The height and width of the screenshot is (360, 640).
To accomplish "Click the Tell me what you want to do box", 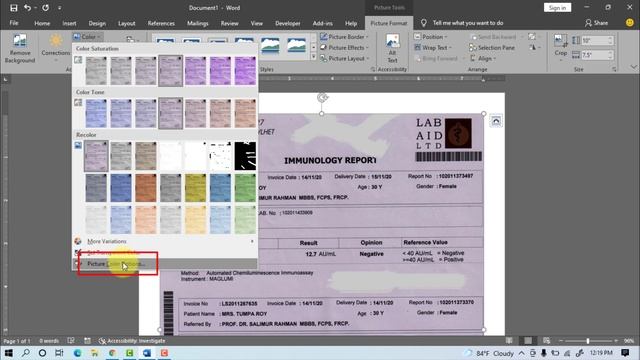I will point(468,23).
